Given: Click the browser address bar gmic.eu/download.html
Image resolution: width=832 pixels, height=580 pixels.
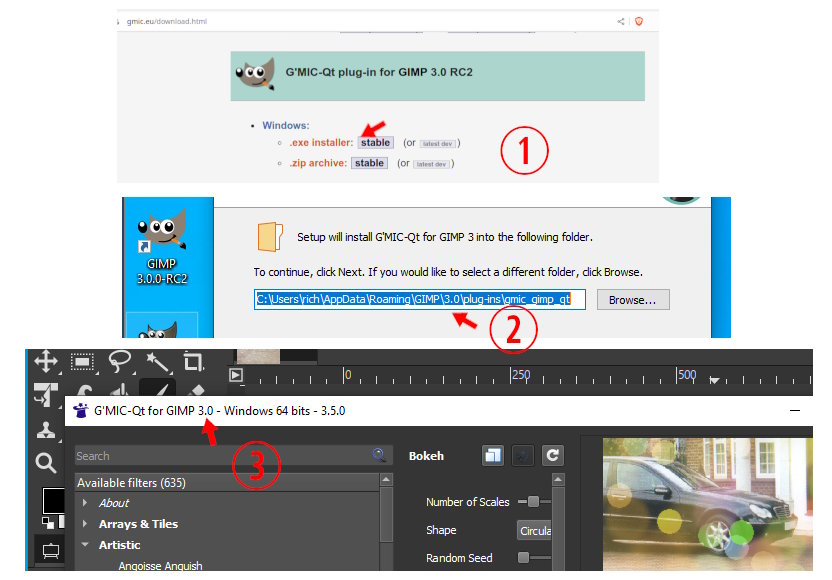Looking at the screenshot, I should (167, 22).
